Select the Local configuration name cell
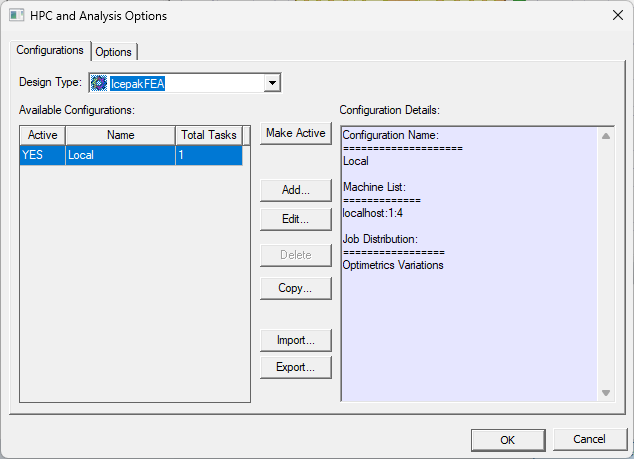Viewport: 634px width, 459px height. (x=120, y=155)
